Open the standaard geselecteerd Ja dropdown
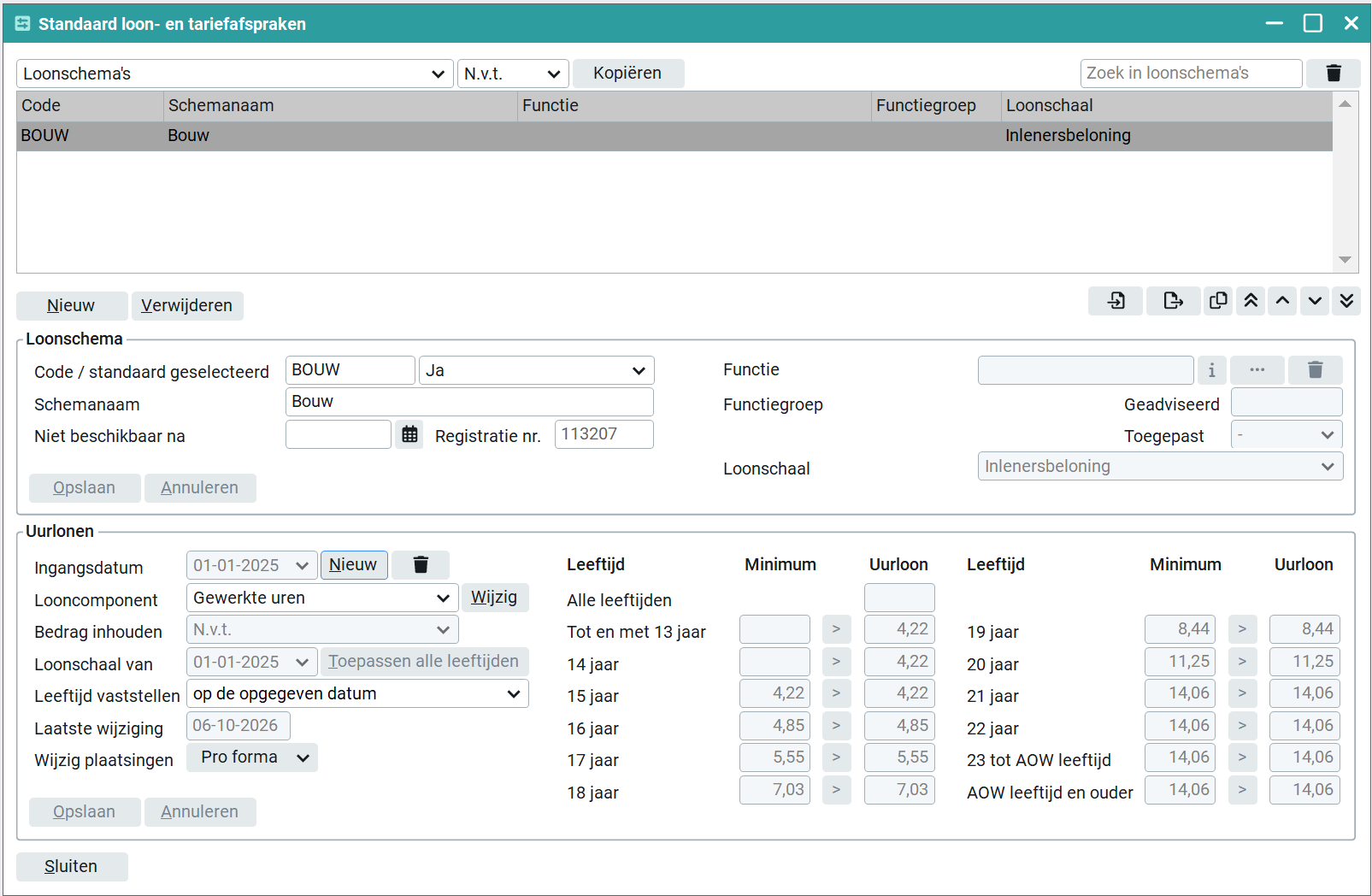Viewport: 1372px width, 896px height. [537, 370]
